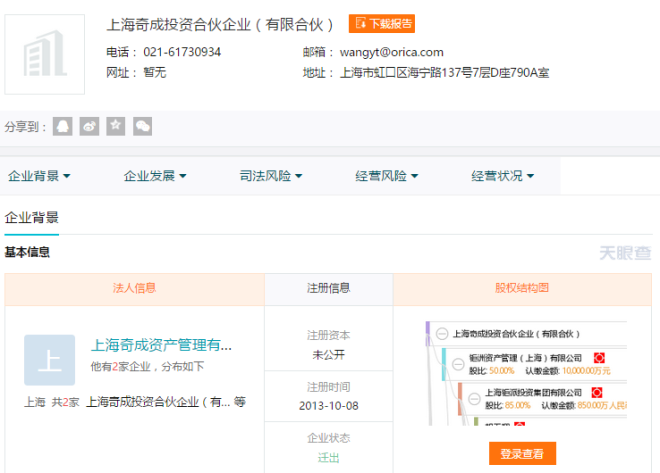660x473 pixels.
Task: Open the 经营状况 dropdown menu
Action: click(503, 176)
